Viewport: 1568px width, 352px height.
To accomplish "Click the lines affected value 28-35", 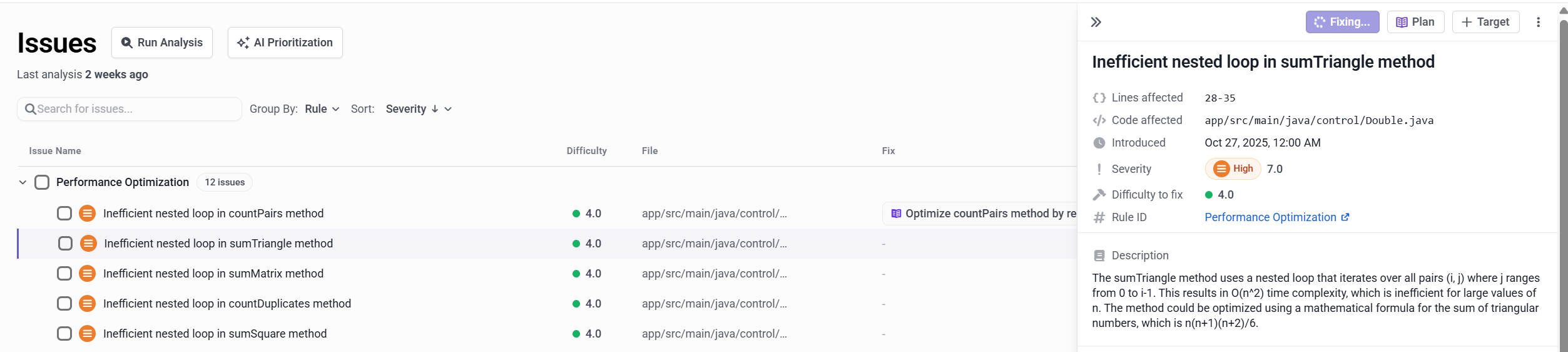I will pos(1220,98).
